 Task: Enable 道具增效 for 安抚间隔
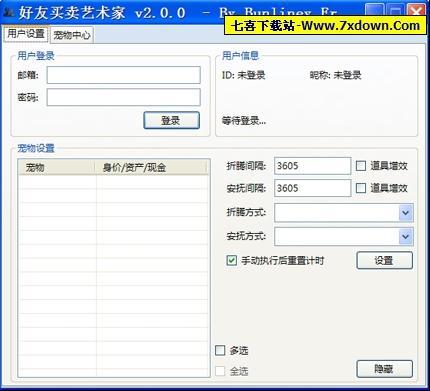point(361,188)
